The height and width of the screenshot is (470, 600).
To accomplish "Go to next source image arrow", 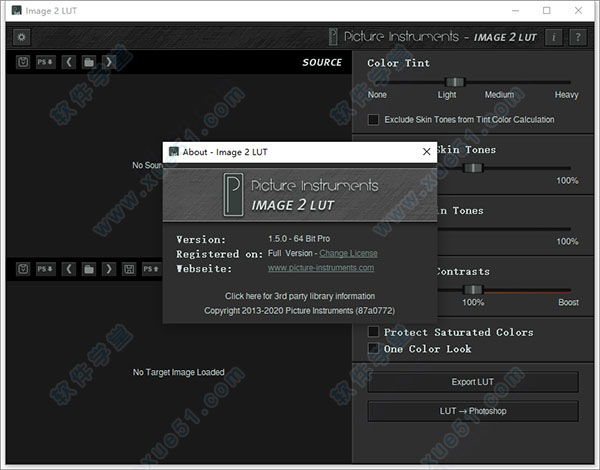I will pos(109,62).
